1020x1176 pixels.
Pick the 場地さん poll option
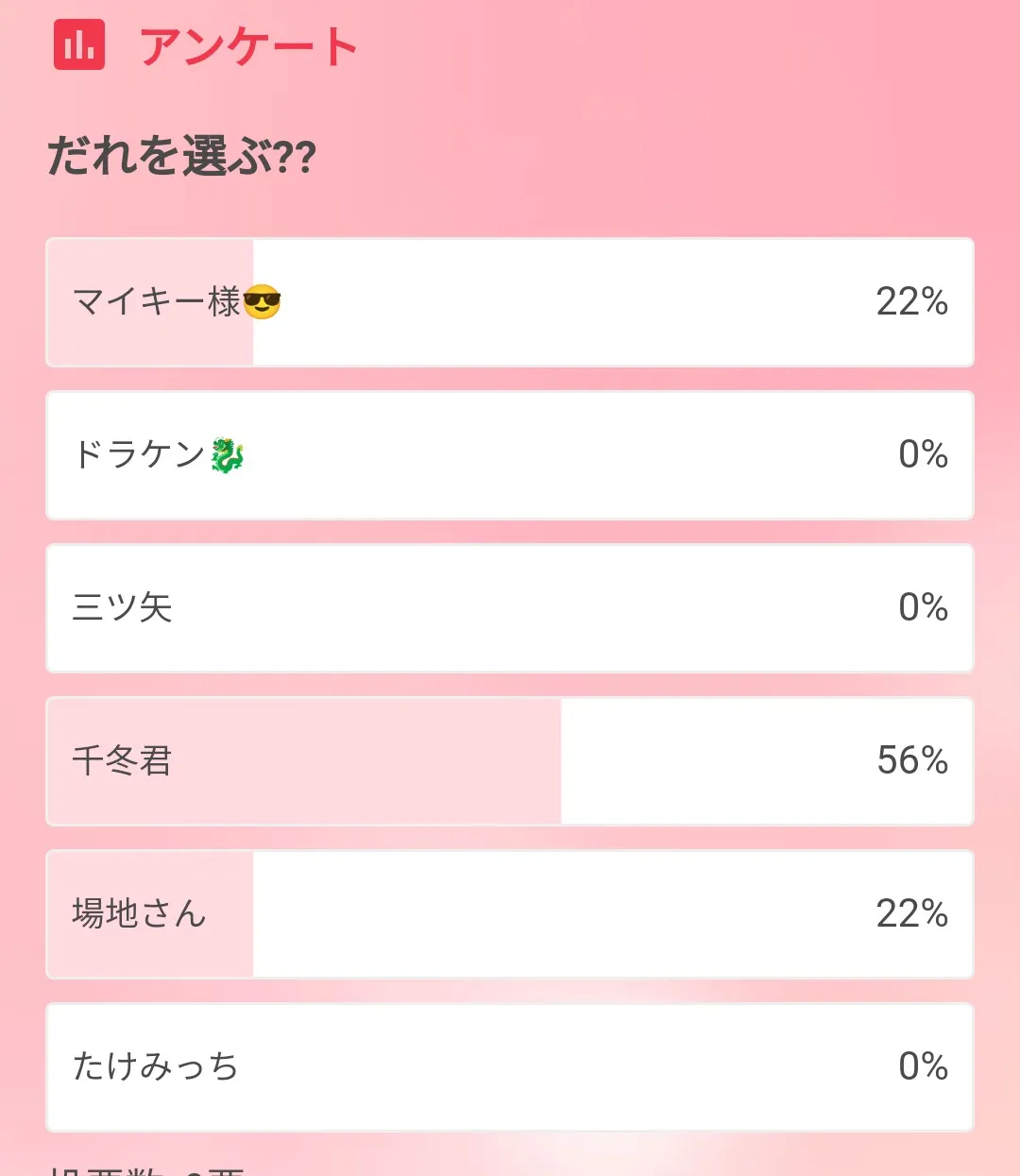click(x=510, y=914)
